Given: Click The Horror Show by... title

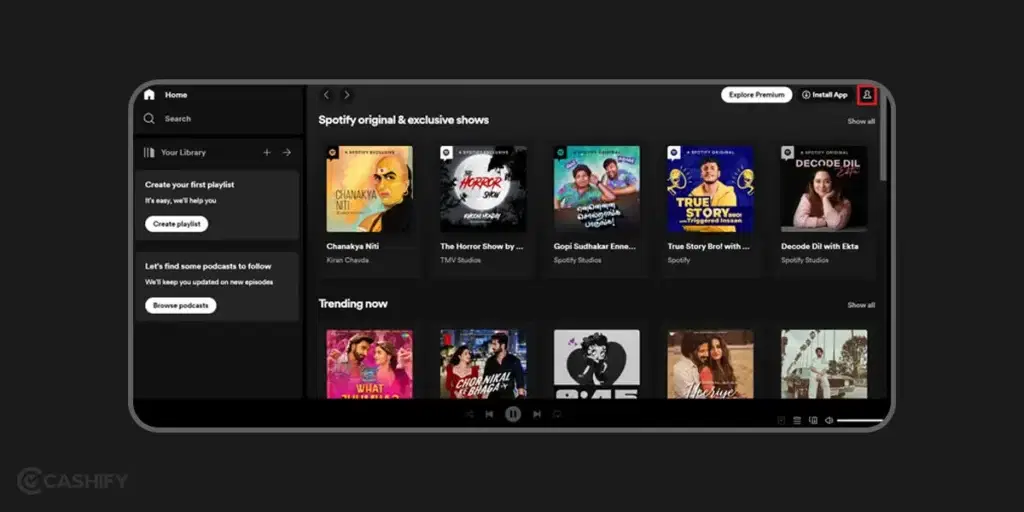Looking at the screenshot, I should coord(482,246).
